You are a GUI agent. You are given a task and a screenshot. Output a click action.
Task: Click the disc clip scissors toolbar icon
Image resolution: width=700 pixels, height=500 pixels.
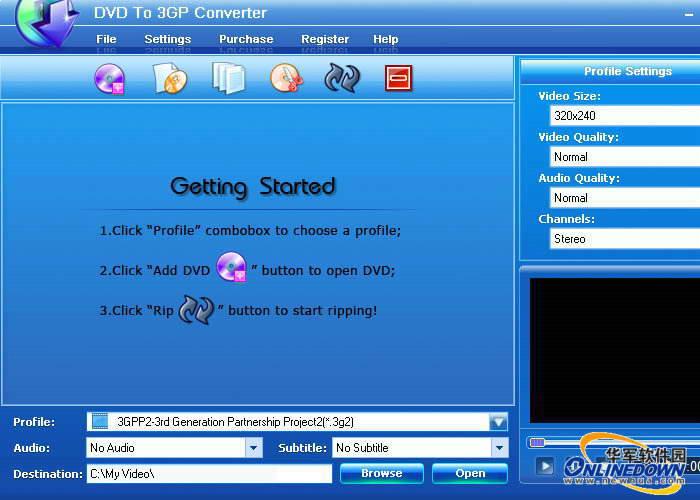[287, 78]
